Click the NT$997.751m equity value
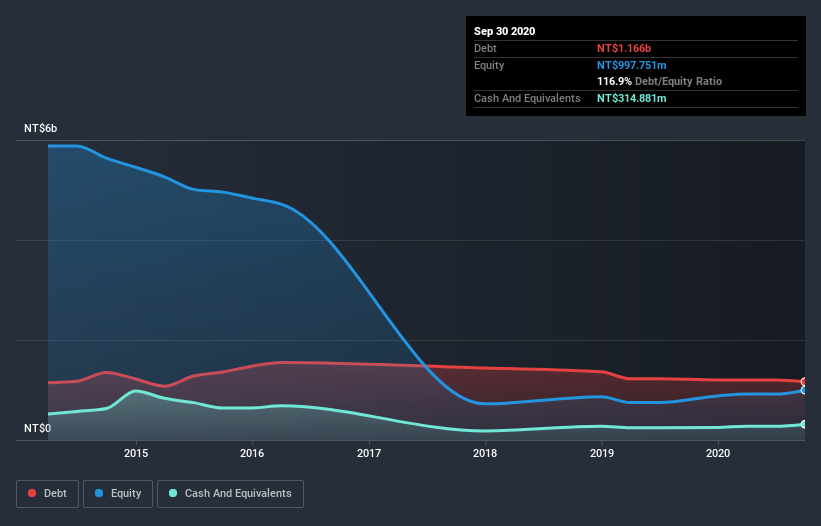This screenshot has height=526, width=821. click(x=632, y=65)
